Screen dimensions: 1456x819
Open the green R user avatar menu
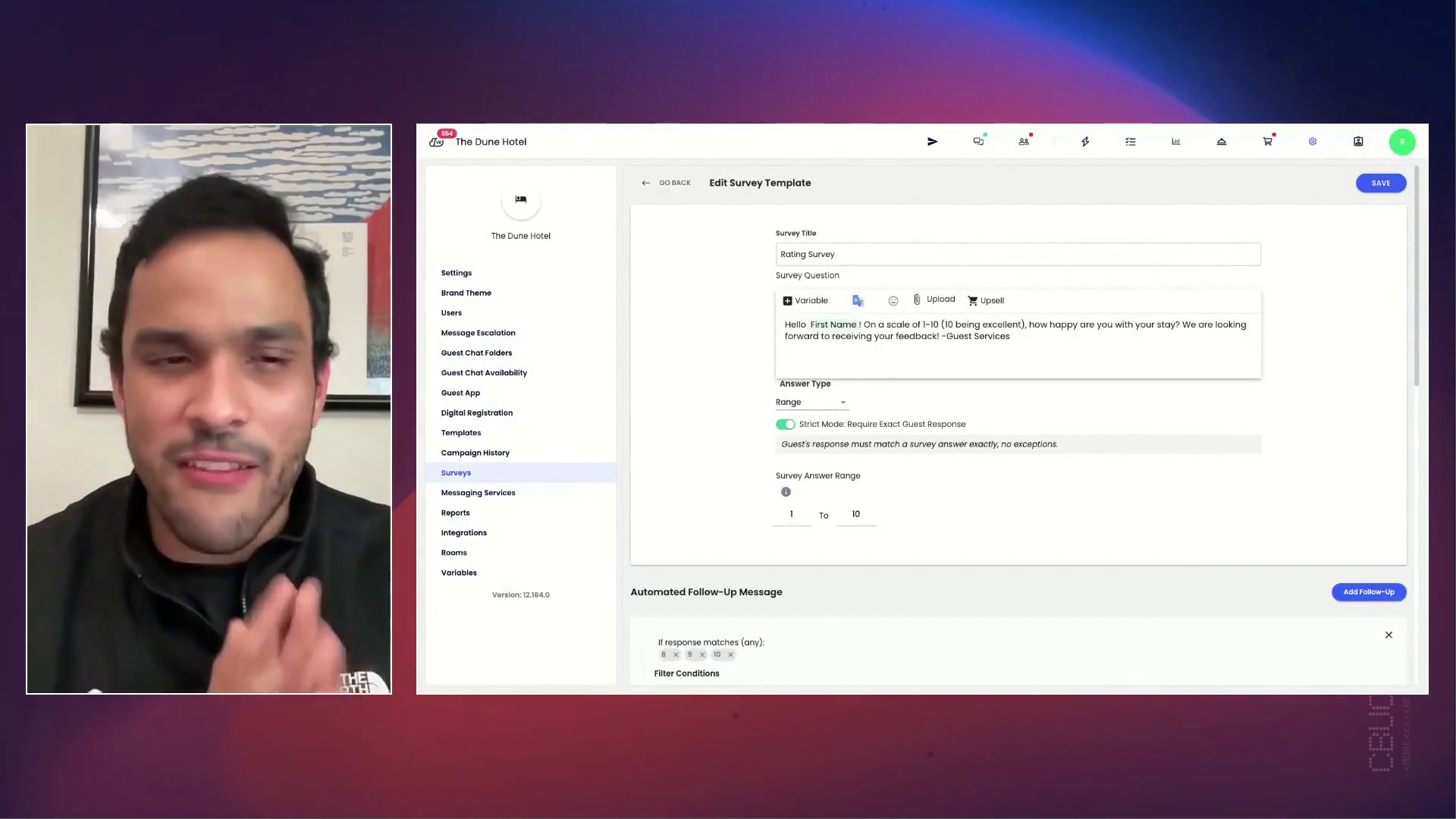point(1401,142)
